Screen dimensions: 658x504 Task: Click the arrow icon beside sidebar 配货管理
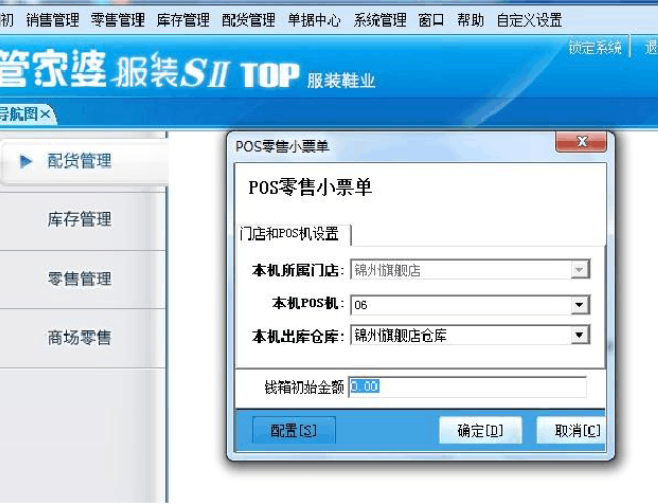point(26,161)
